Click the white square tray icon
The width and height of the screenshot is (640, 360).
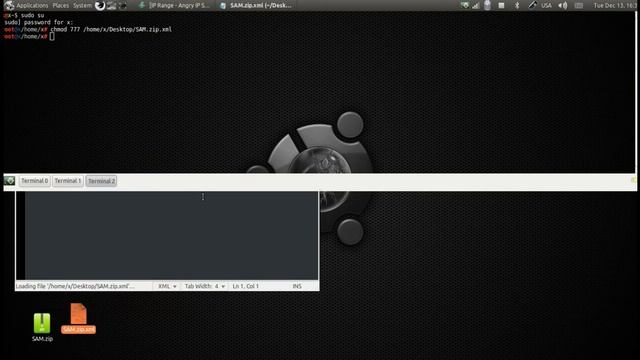coord(501,5)
